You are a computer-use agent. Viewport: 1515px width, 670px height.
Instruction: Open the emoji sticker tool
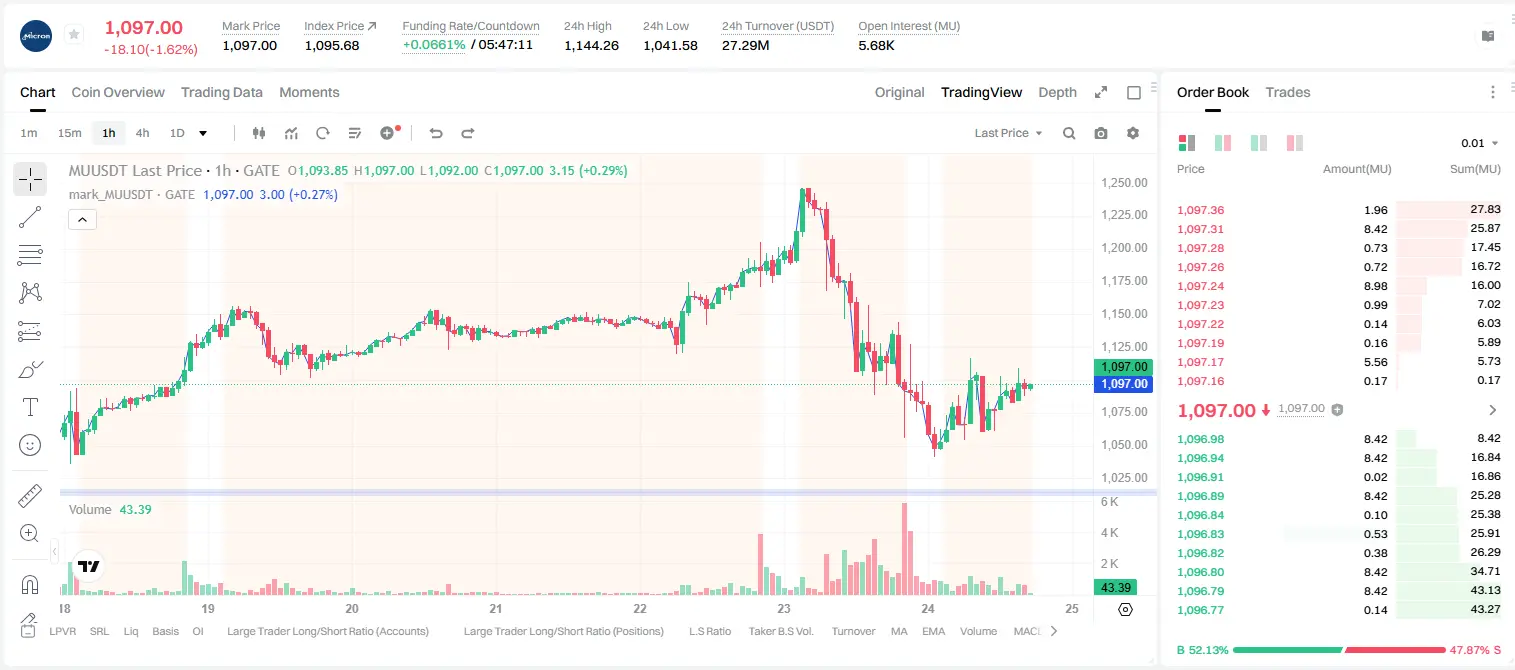coord(30,445)
